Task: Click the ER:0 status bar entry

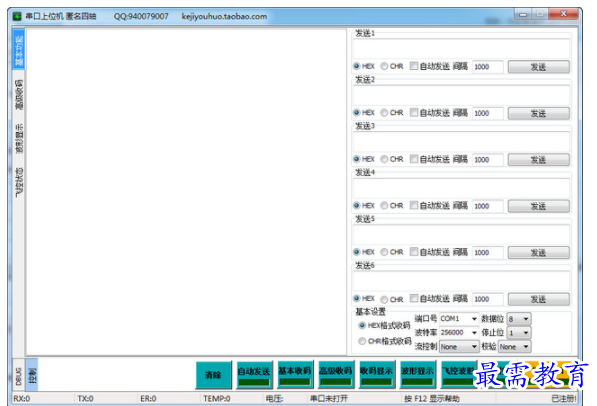Action: pos(148,398)
